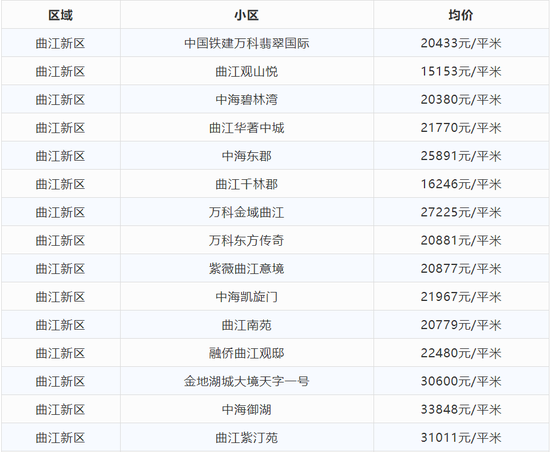Click the price 20380元/平米
This screenshot has height=452, width=550.
point(461,100)
